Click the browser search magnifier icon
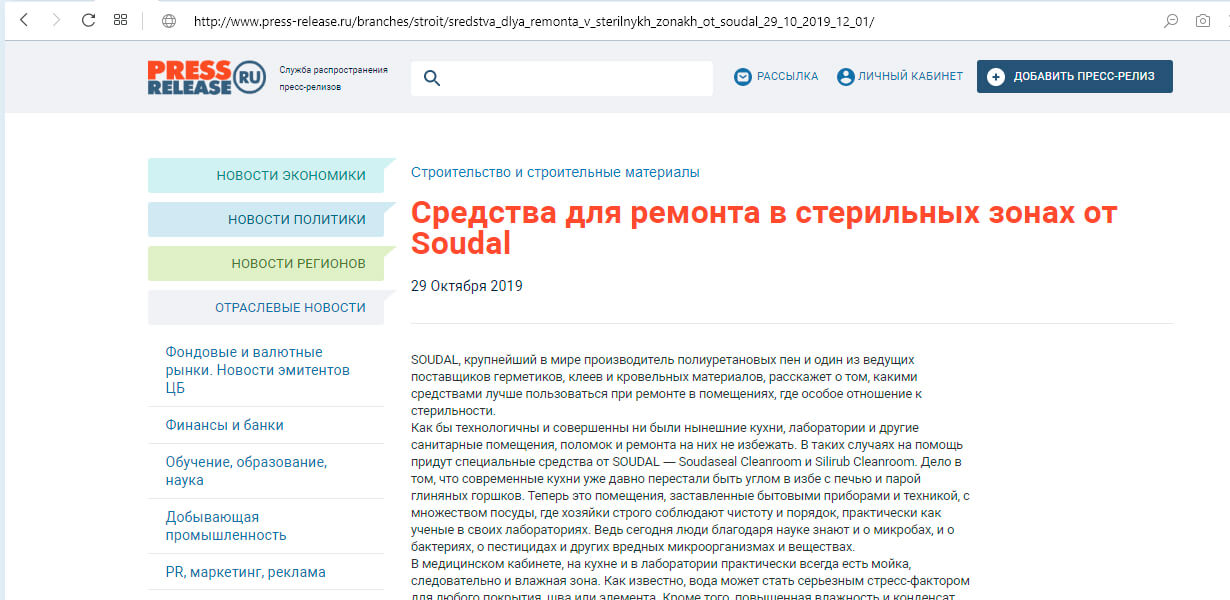Image resolution: width=1230 pixels, height=600 pixels. [x=1171, y=21]
